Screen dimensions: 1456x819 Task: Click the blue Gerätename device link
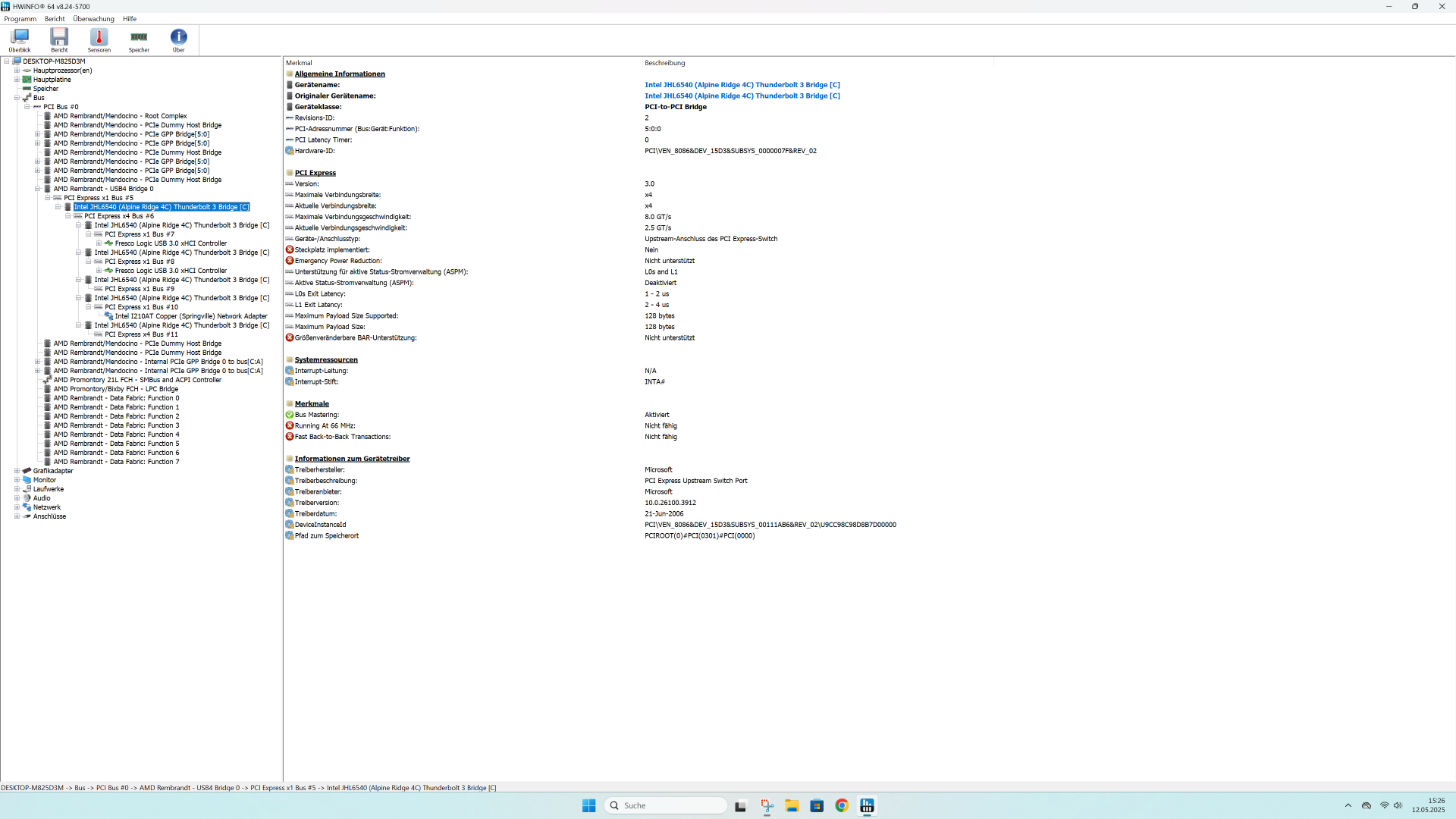(742, 85)
